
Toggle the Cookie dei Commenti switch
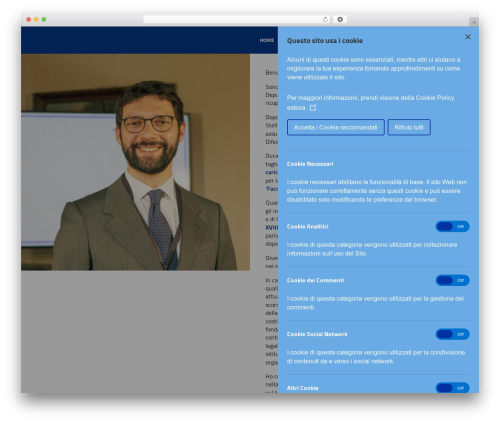[452, 280]
